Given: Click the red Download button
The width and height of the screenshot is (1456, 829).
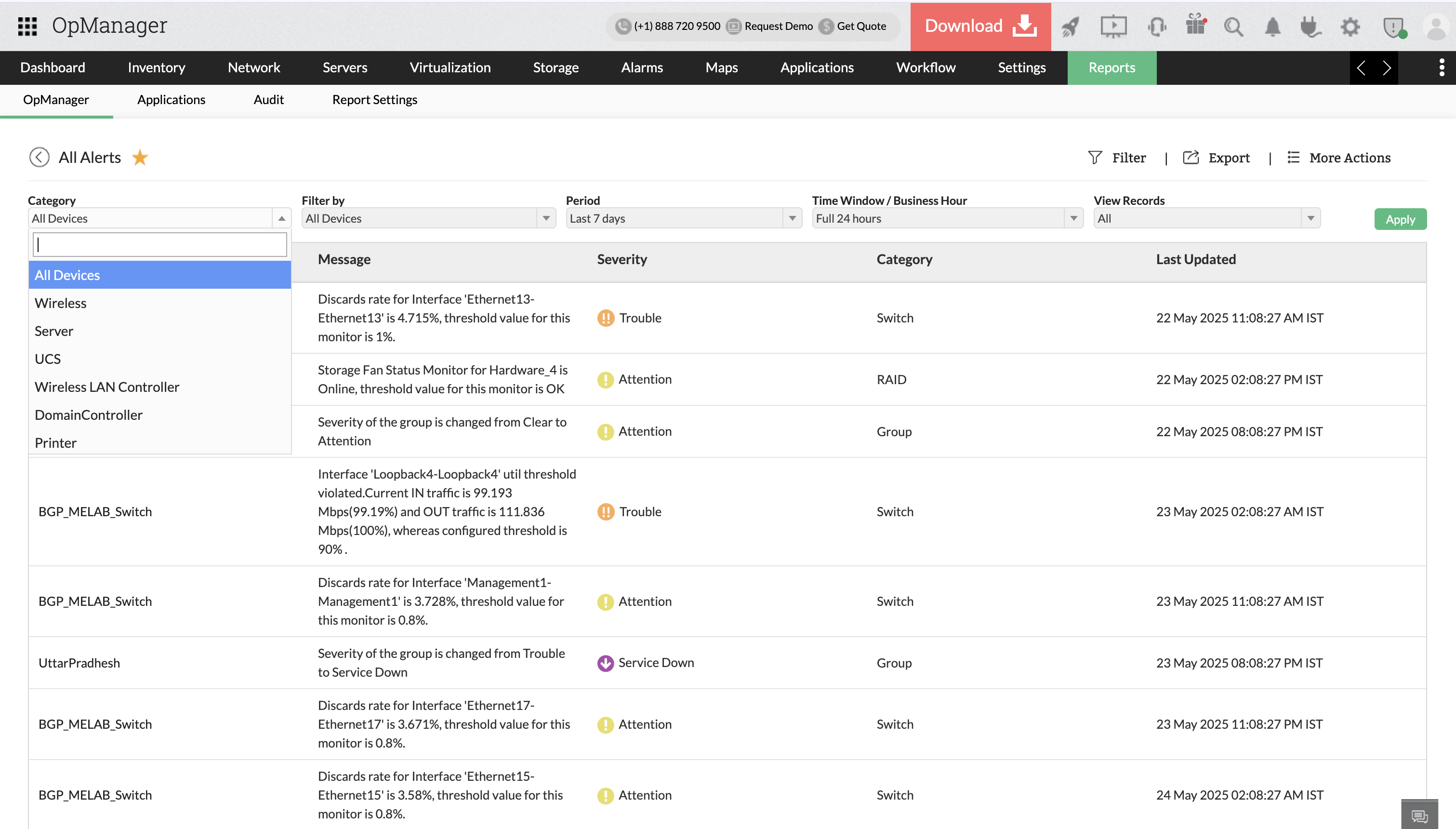Looking at the screenshot, I should tap(980, 26).
